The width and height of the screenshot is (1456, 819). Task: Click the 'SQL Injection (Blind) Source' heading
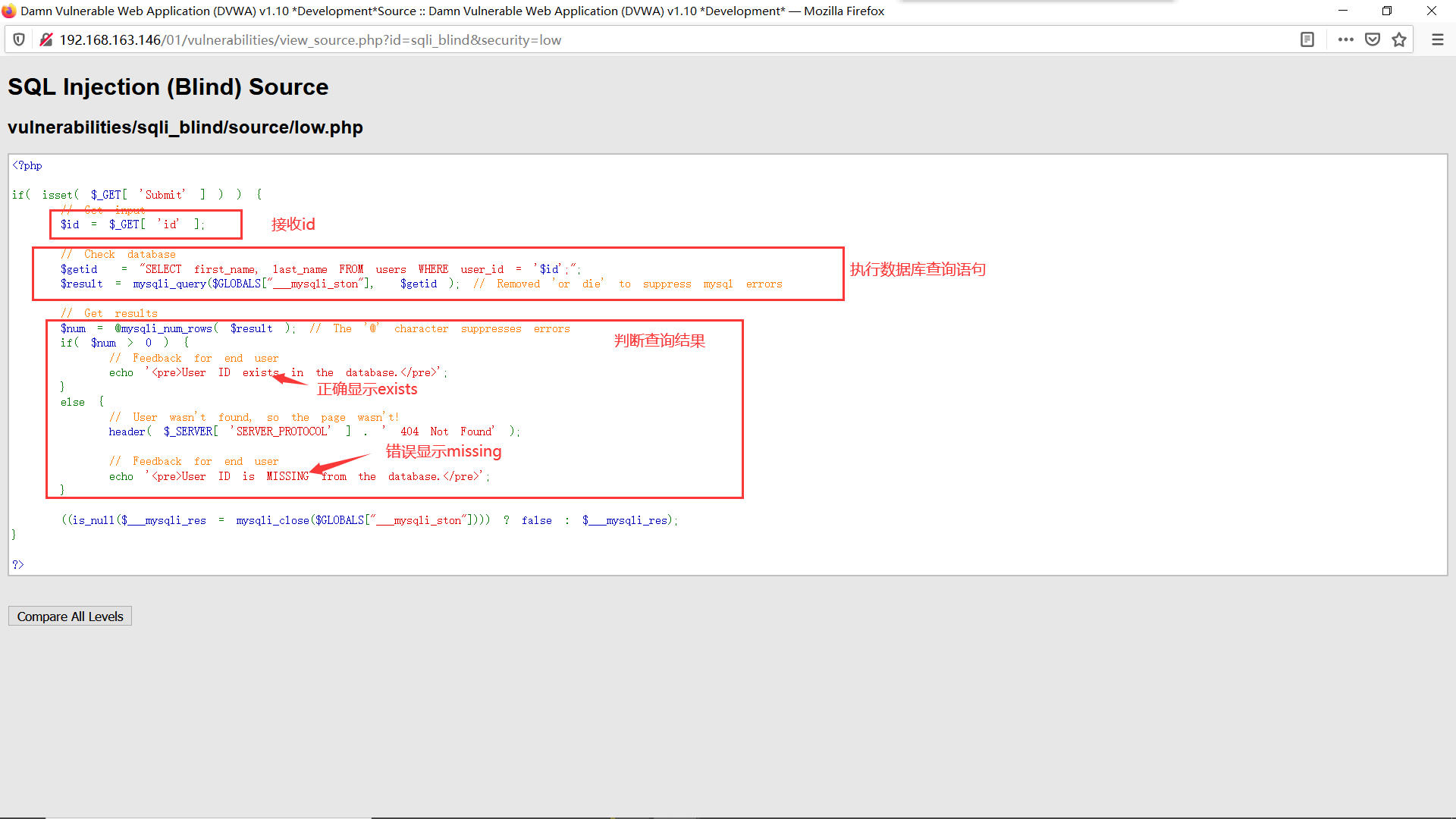click(x=168, y=87)
